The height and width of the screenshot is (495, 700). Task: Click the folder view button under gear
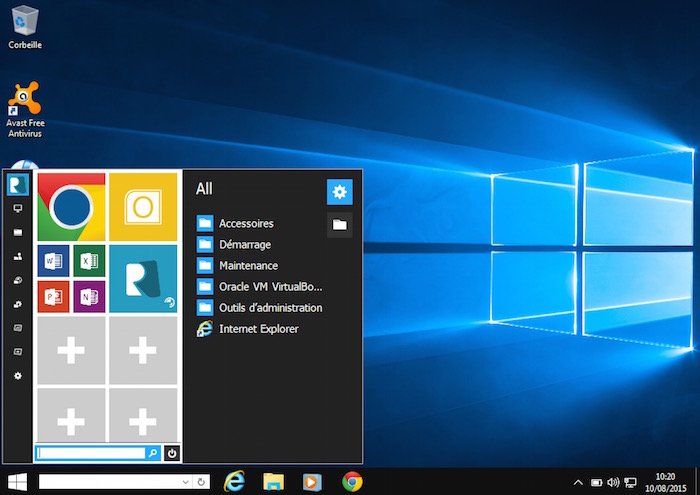[339, 225]
